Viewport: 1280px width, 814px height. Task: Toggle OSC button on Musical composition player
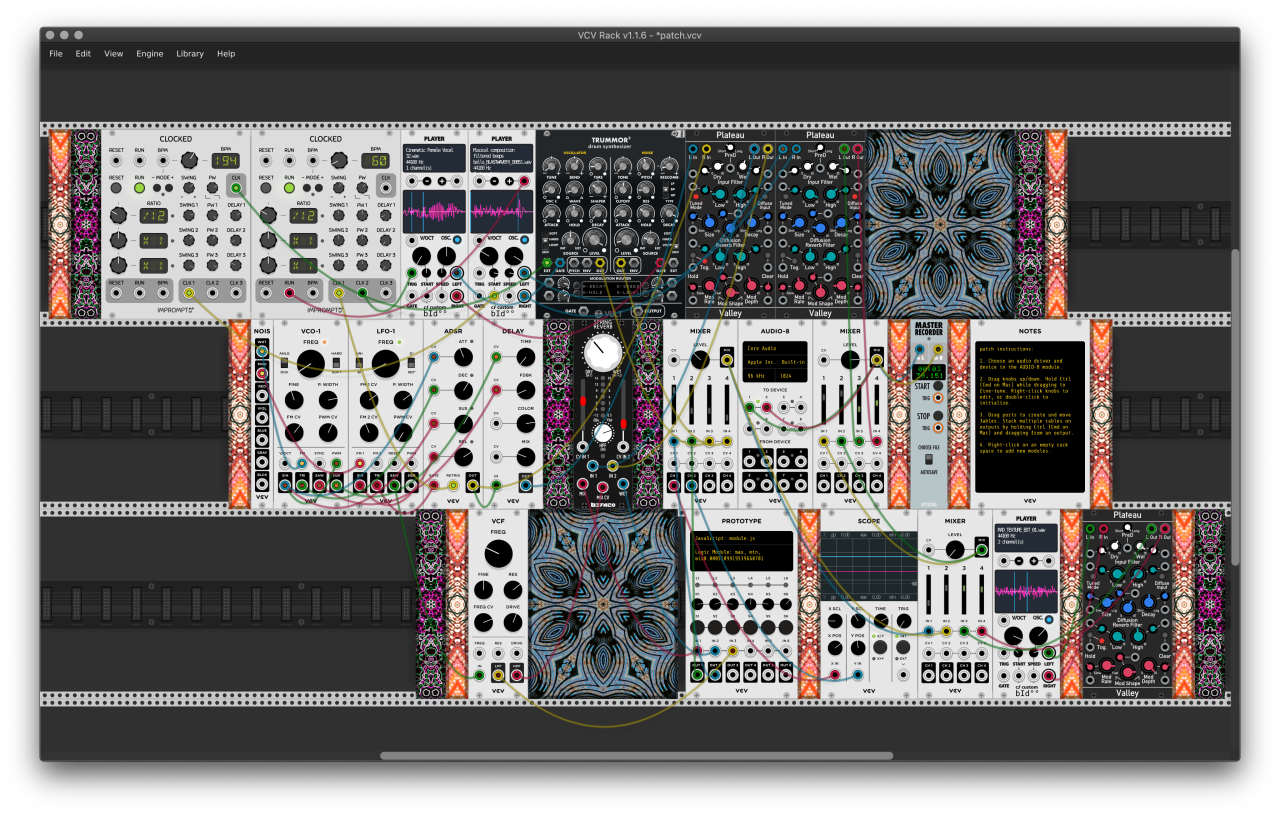tap(525, 240)
